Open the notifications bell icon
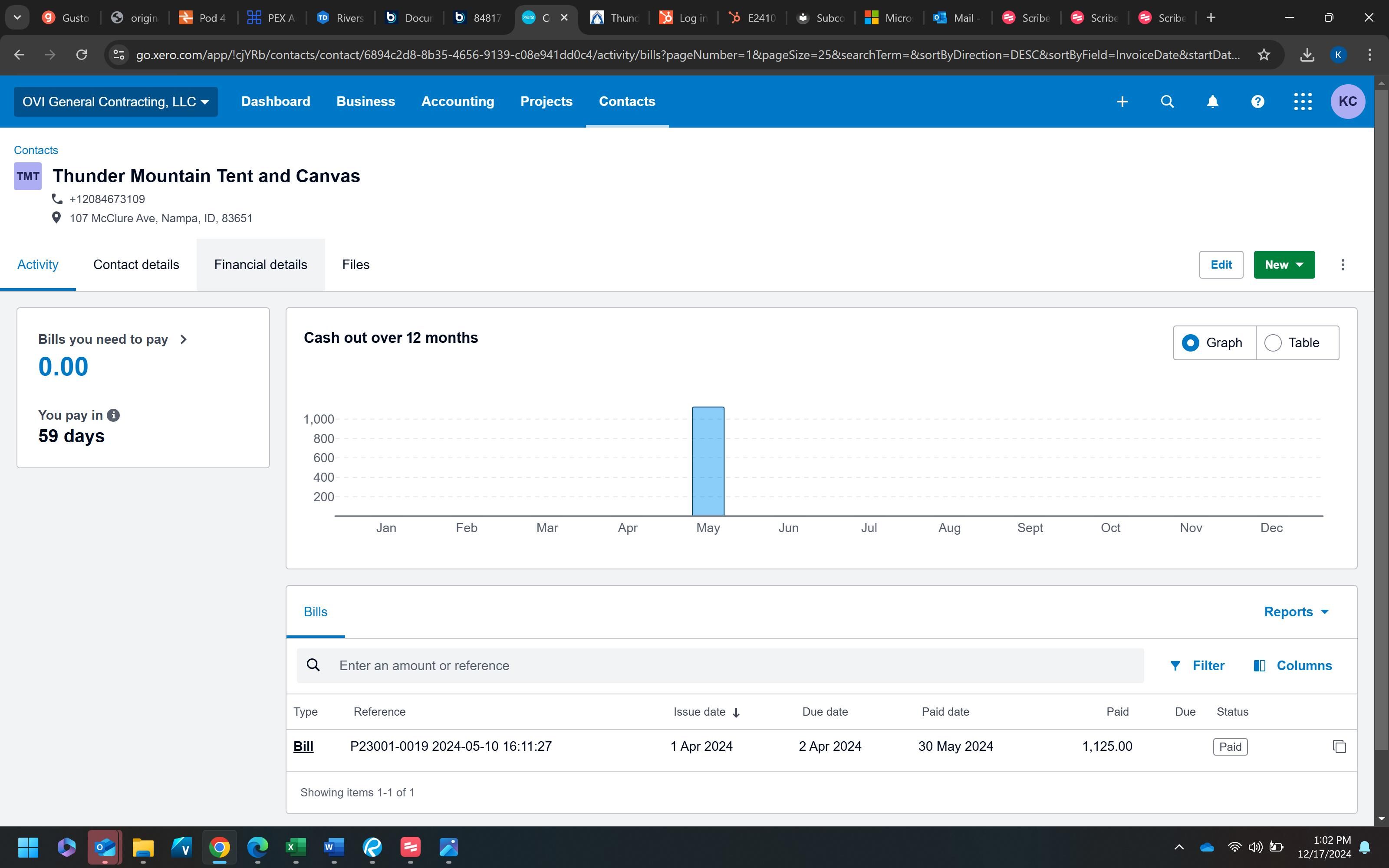 (1212, 102)
